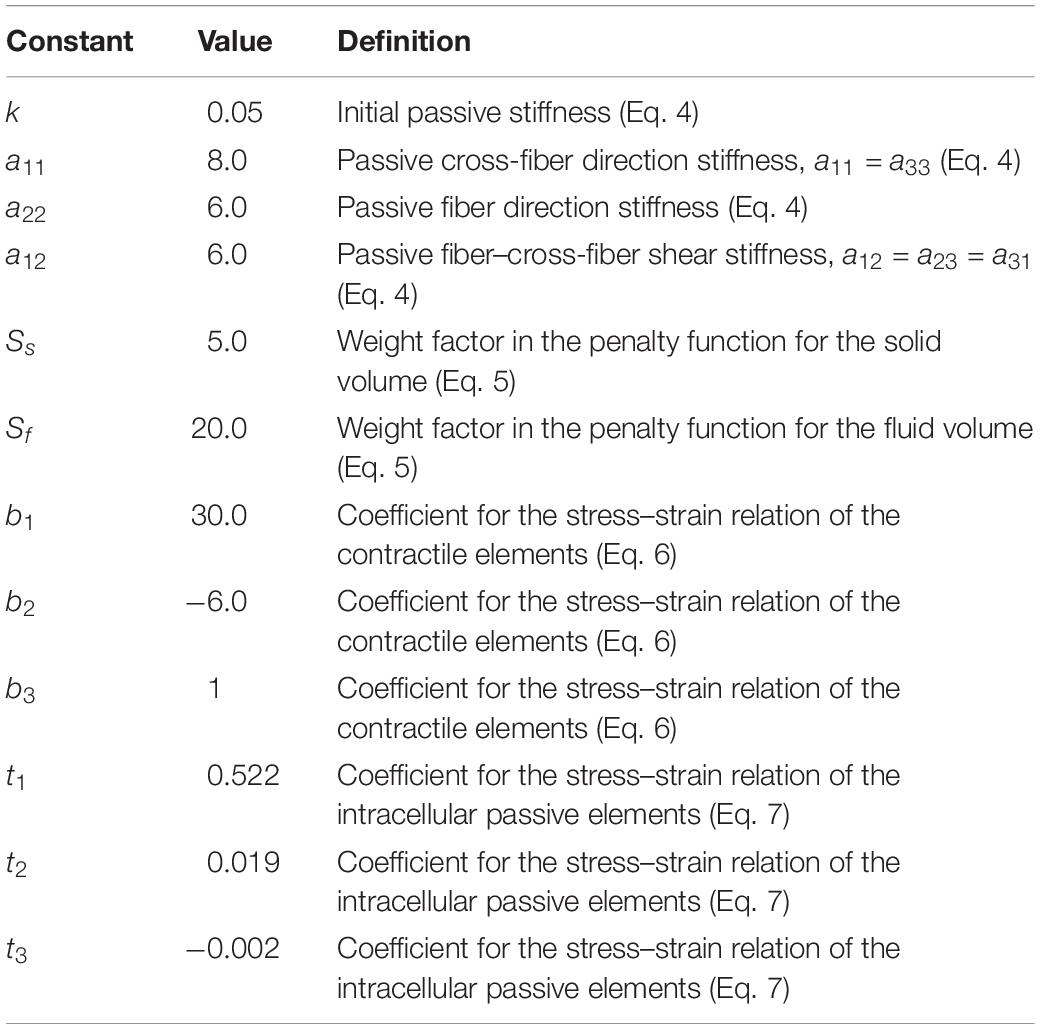1040x1029 pixels.
Task: Click the 30.0 value for b1
Action: click(219, 515)
